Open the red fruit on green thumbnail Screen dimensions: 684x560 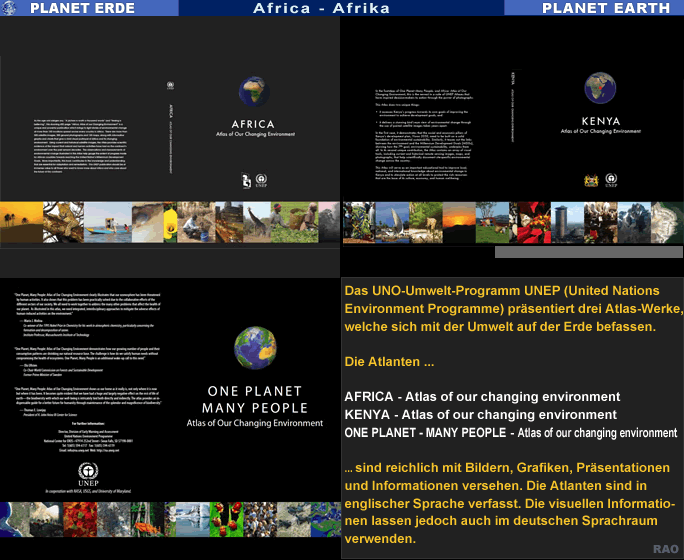coord(226,519)
